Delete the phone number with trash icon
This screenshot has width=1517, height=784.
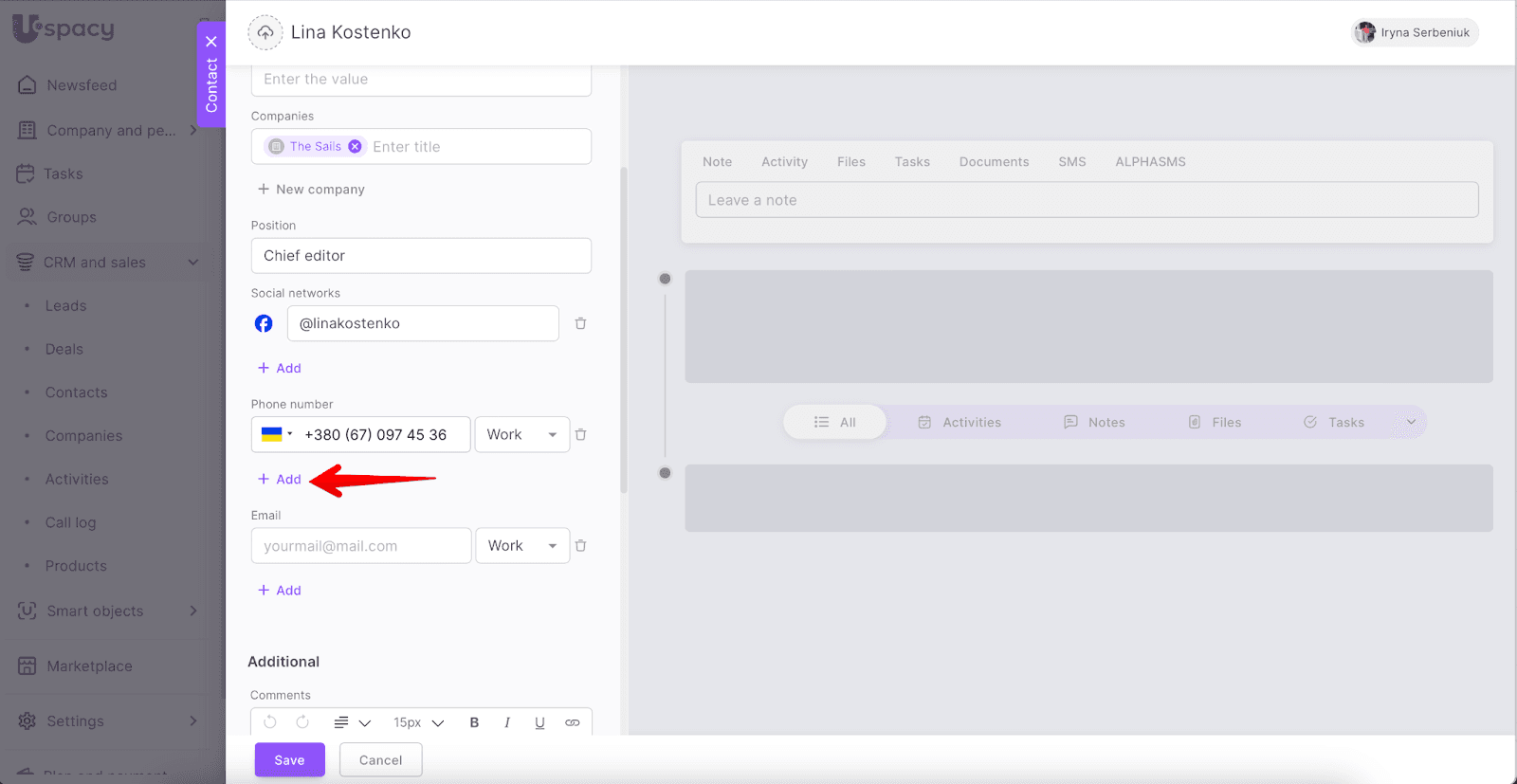click(580, 434)
